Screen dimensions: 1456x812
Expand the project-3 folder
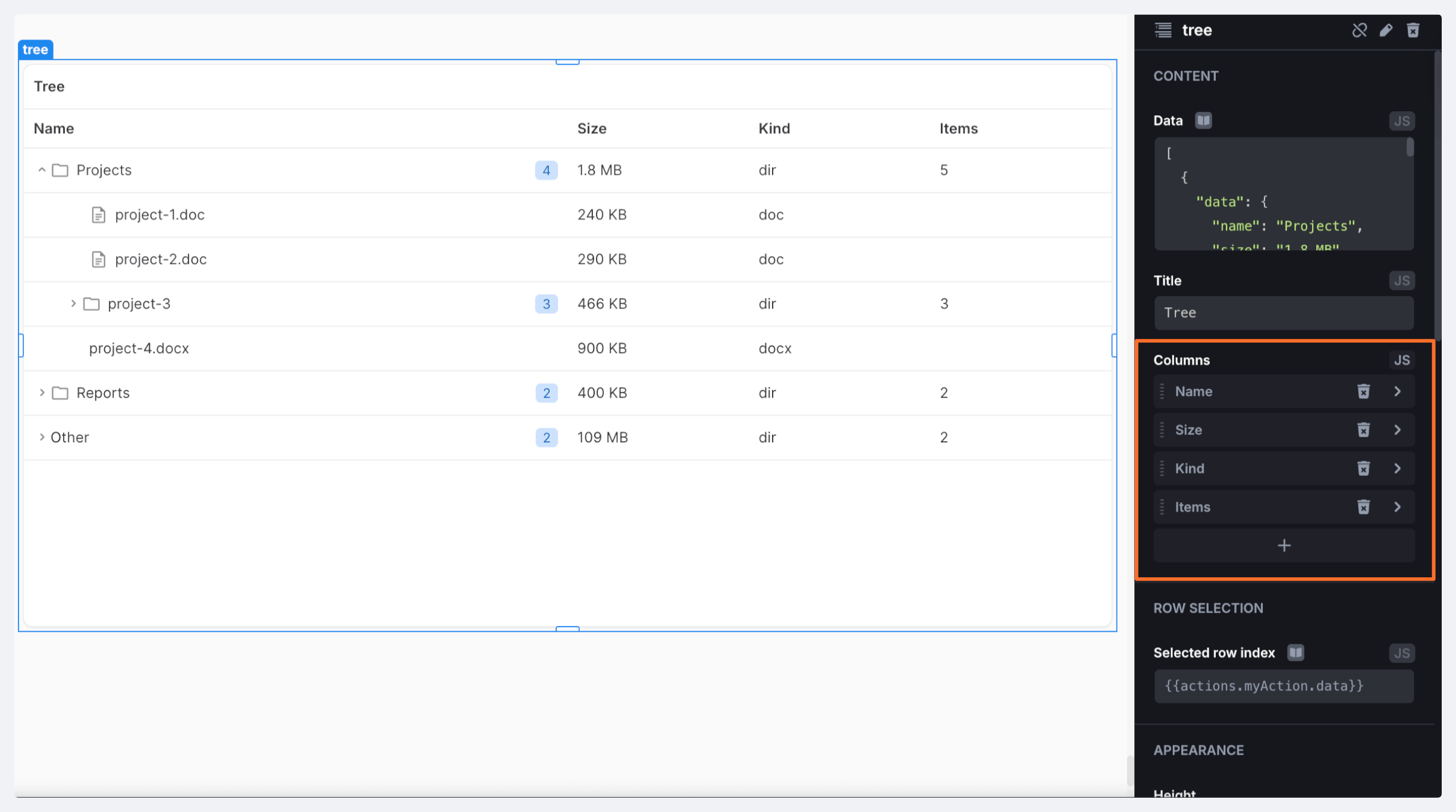pyautogui.click(x=73, y=304)
